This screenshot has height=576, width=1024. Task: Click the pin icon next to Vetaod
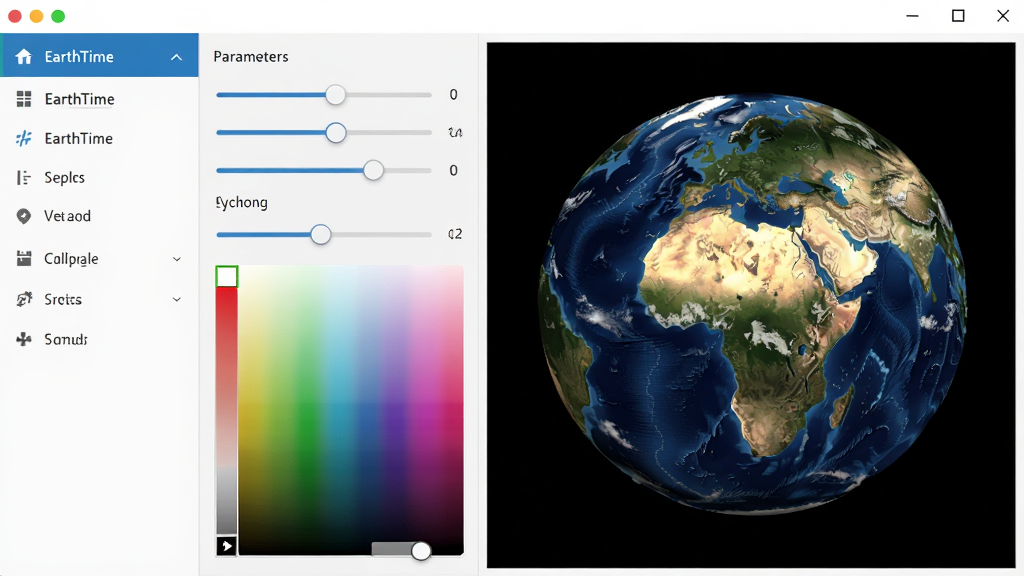pos(24,216)
